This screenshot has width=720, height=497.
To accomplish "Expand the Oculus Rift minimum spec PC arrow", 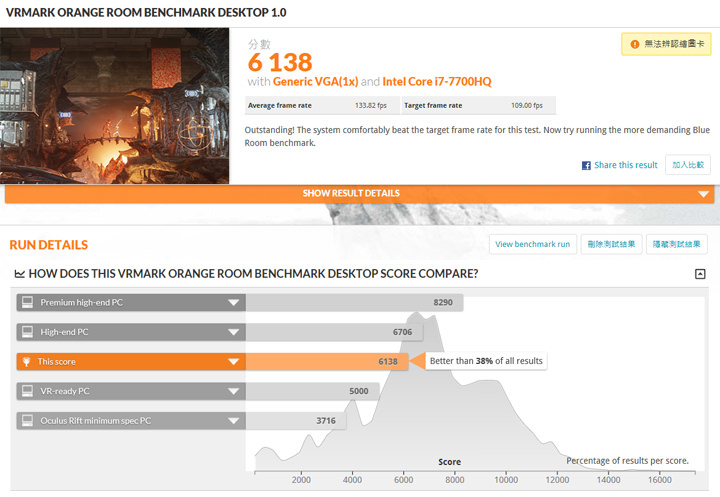I will coord(233,422).
